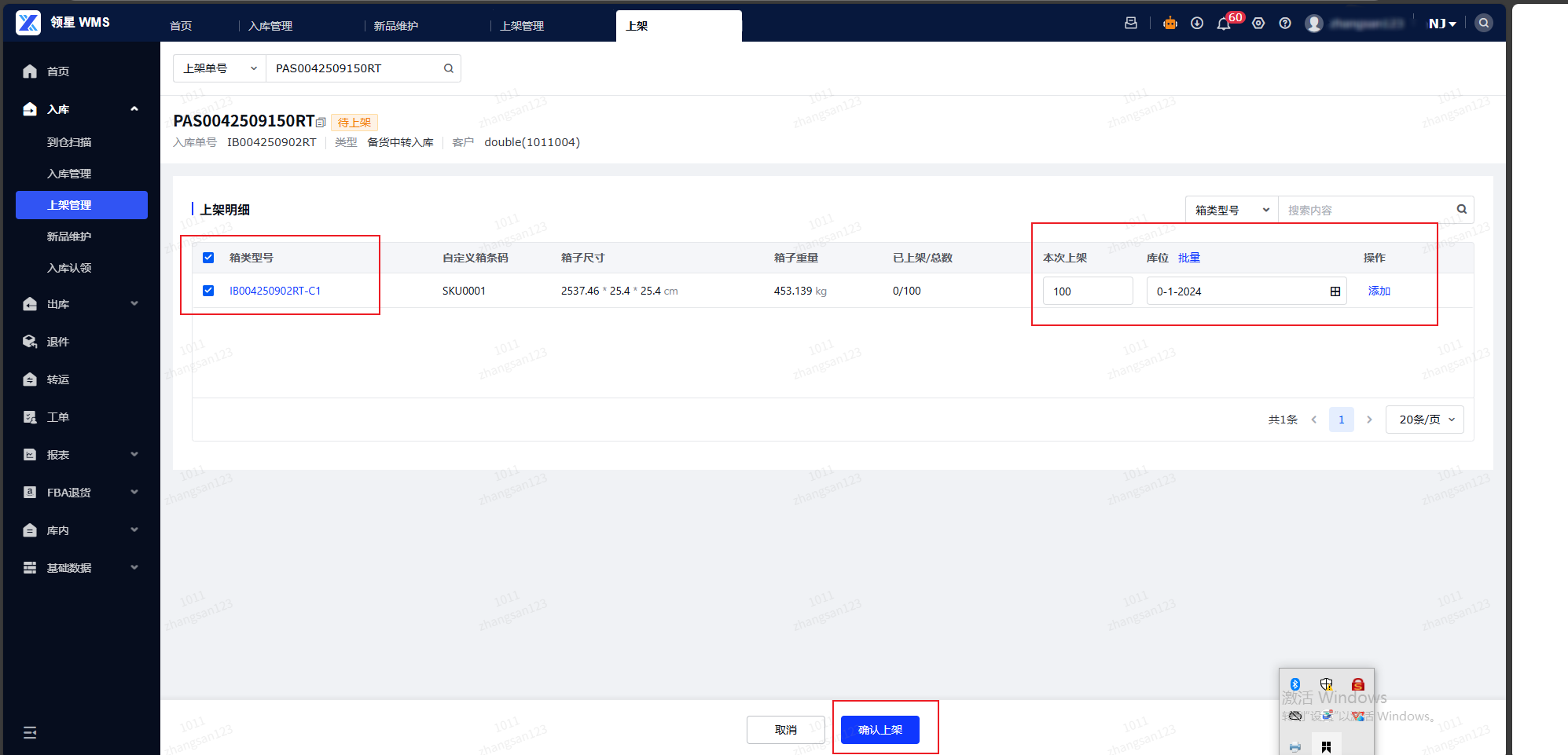Screen dimensions: 1568x755
Task: Collapse sidebar using bottom menu icon
Action: click(30, 733)
